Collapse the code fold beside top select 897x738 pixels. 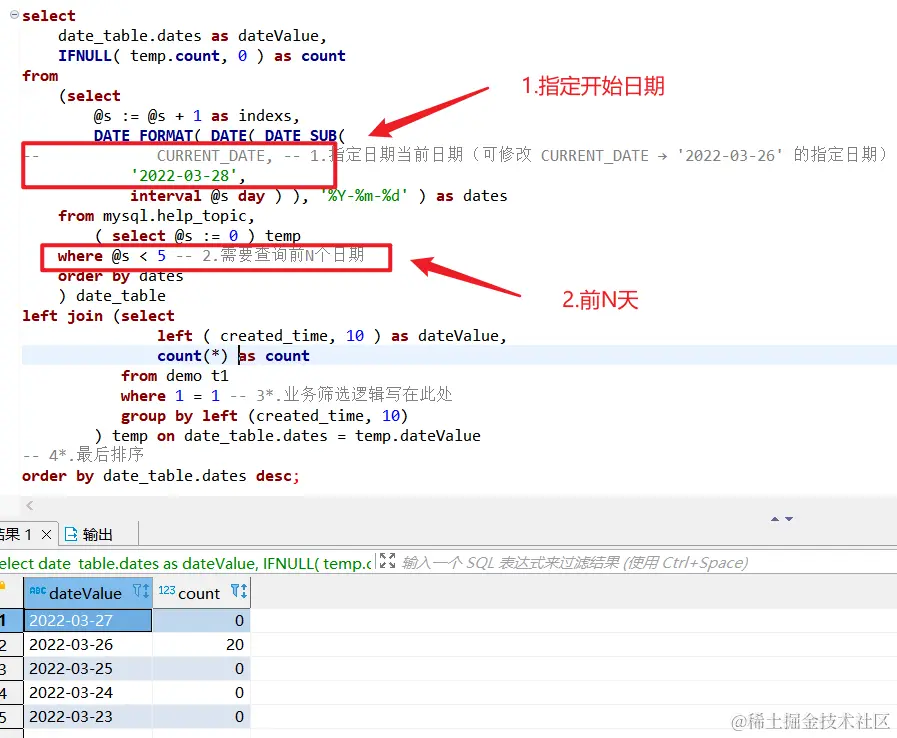tap(14, 15)
